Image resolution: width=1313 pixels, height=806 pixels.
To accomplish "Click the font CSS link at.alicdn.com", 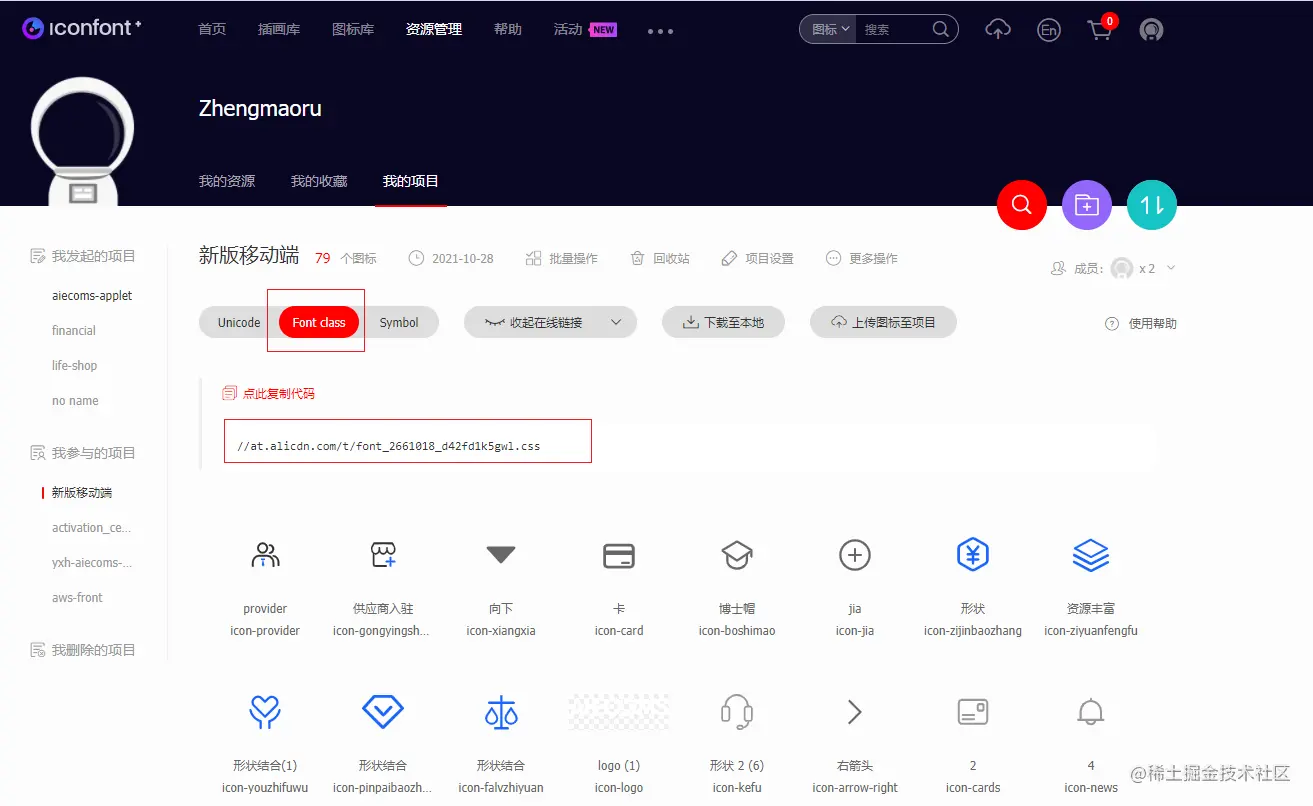I will 389,446.
